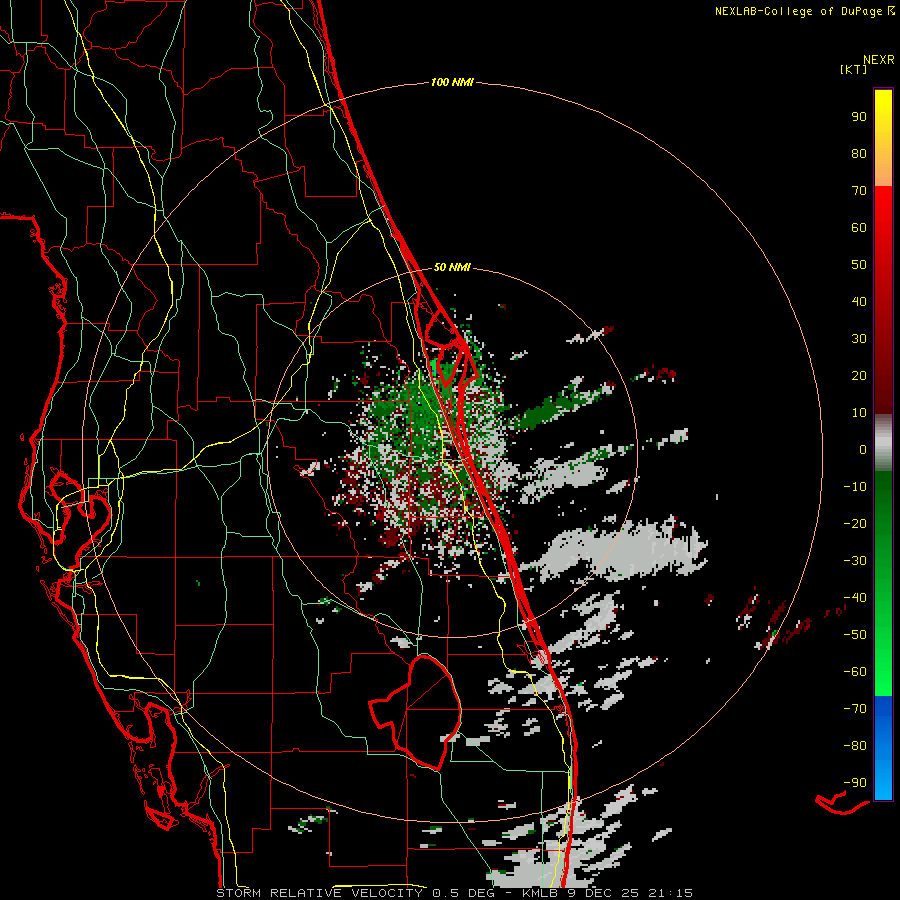Click the yellow top segment of the color bar
Image resolution: width=900 pixels, height=900 pixels.
pyautogui.click(x=883, y=138)
